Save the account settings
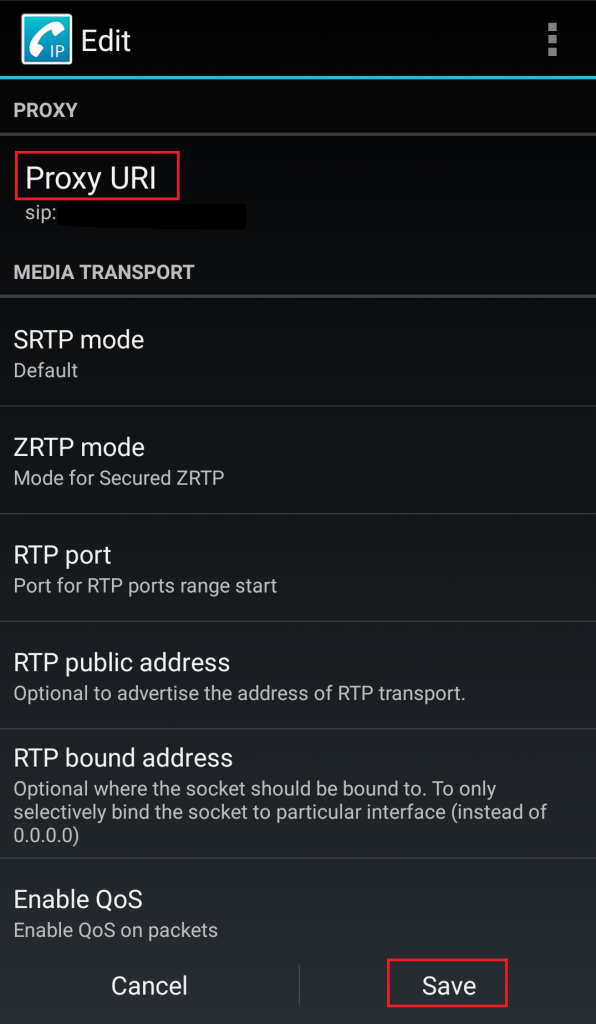This screenshot has height=1024, width=596. [x=448, y=985]
